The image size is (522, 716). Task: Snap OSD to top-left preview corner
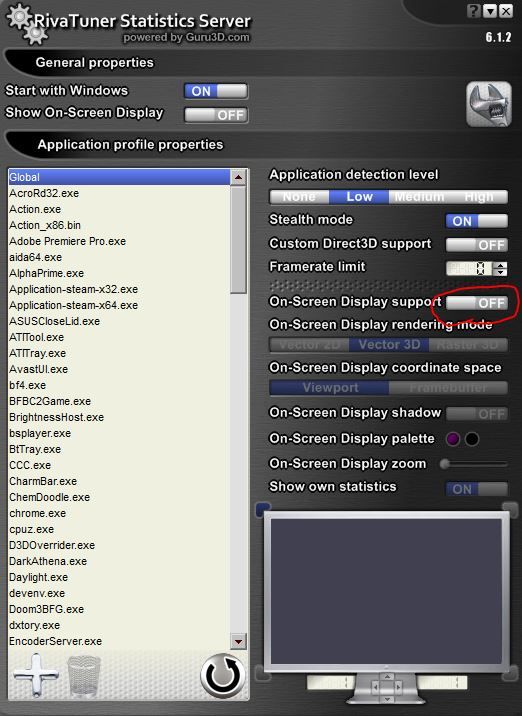point(263,509)
